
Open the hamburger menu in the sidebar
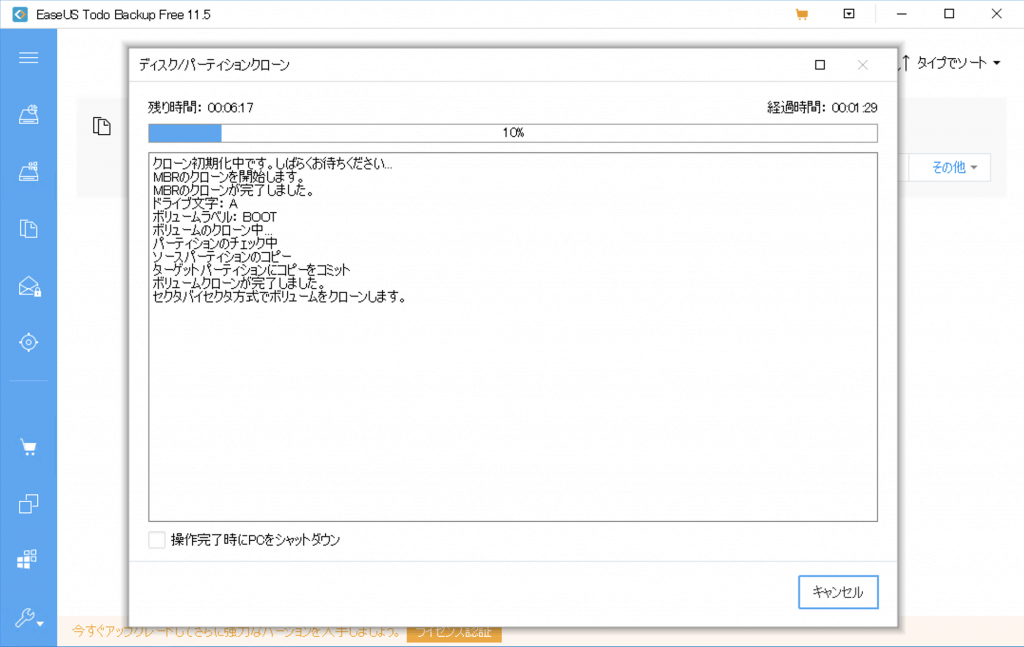tap(28, 58)
